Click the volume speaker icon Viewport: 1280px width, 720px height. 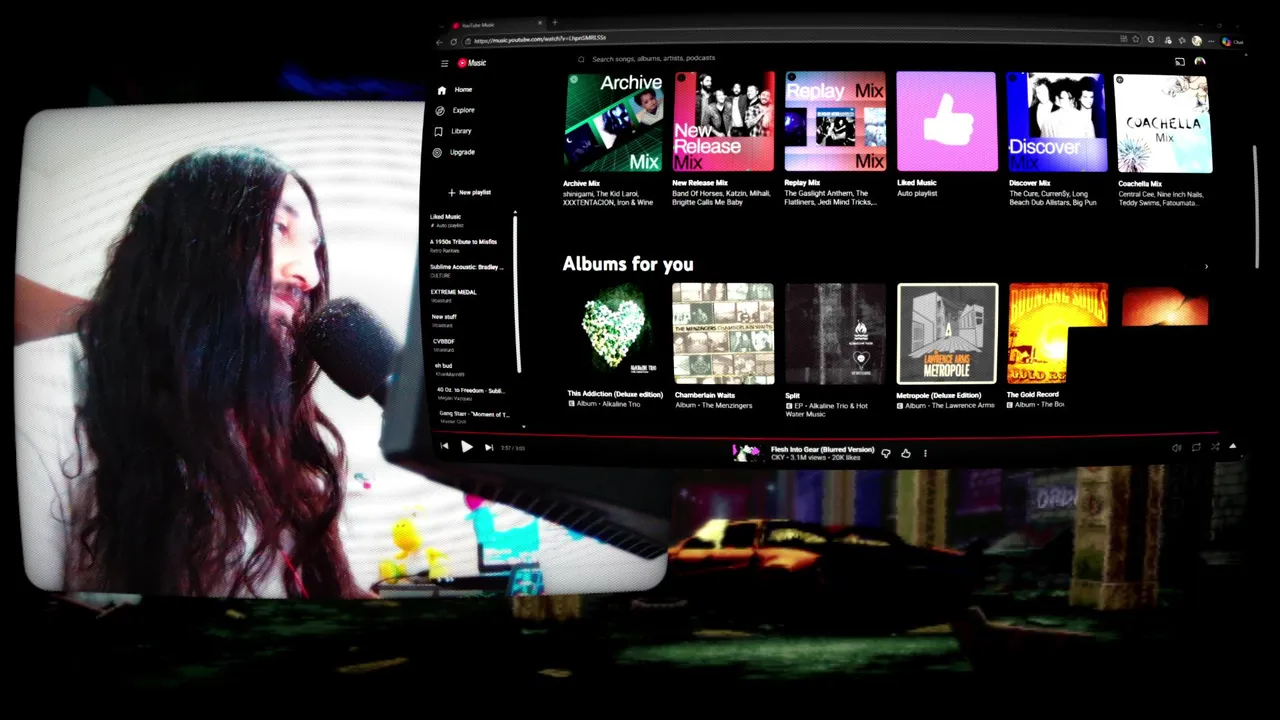[1176, 448]
